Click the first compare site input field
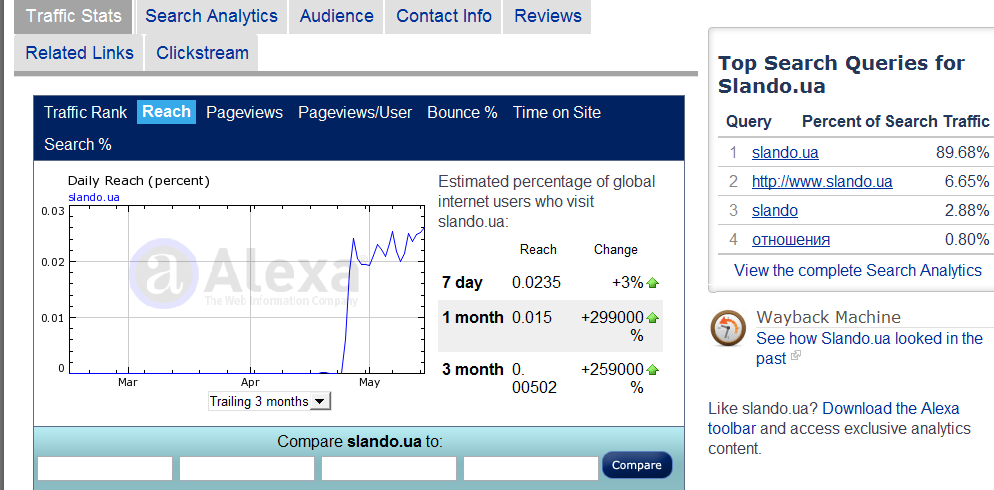Viewport: 994px width, 490px height. point(105,468)
